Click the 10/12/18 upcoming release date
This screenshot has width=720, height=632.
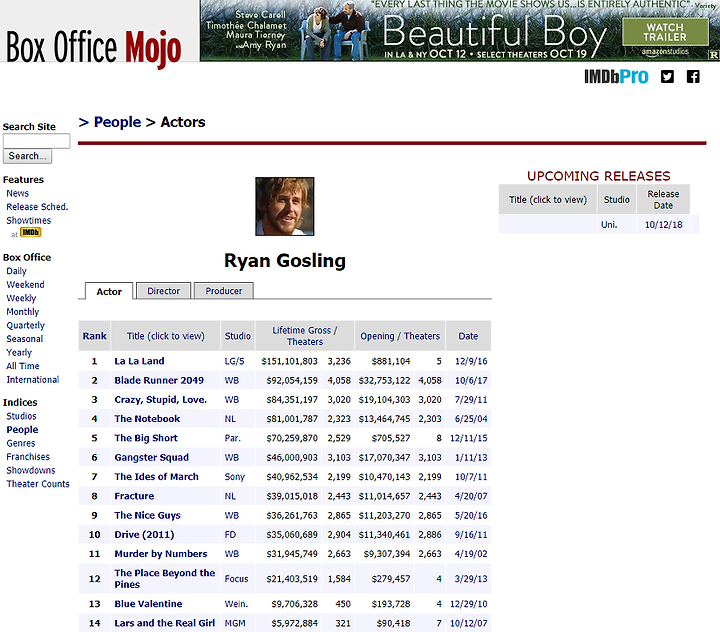[x=664, y=225]
